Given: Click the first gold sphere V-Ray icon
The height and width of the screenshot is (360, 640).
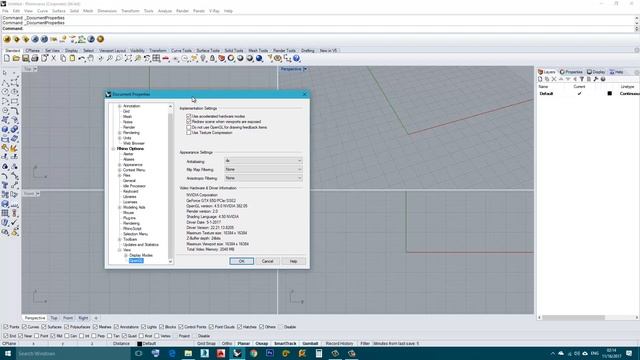Looking at the screenshot, I should pyautogui.click(x=7, y=39).
